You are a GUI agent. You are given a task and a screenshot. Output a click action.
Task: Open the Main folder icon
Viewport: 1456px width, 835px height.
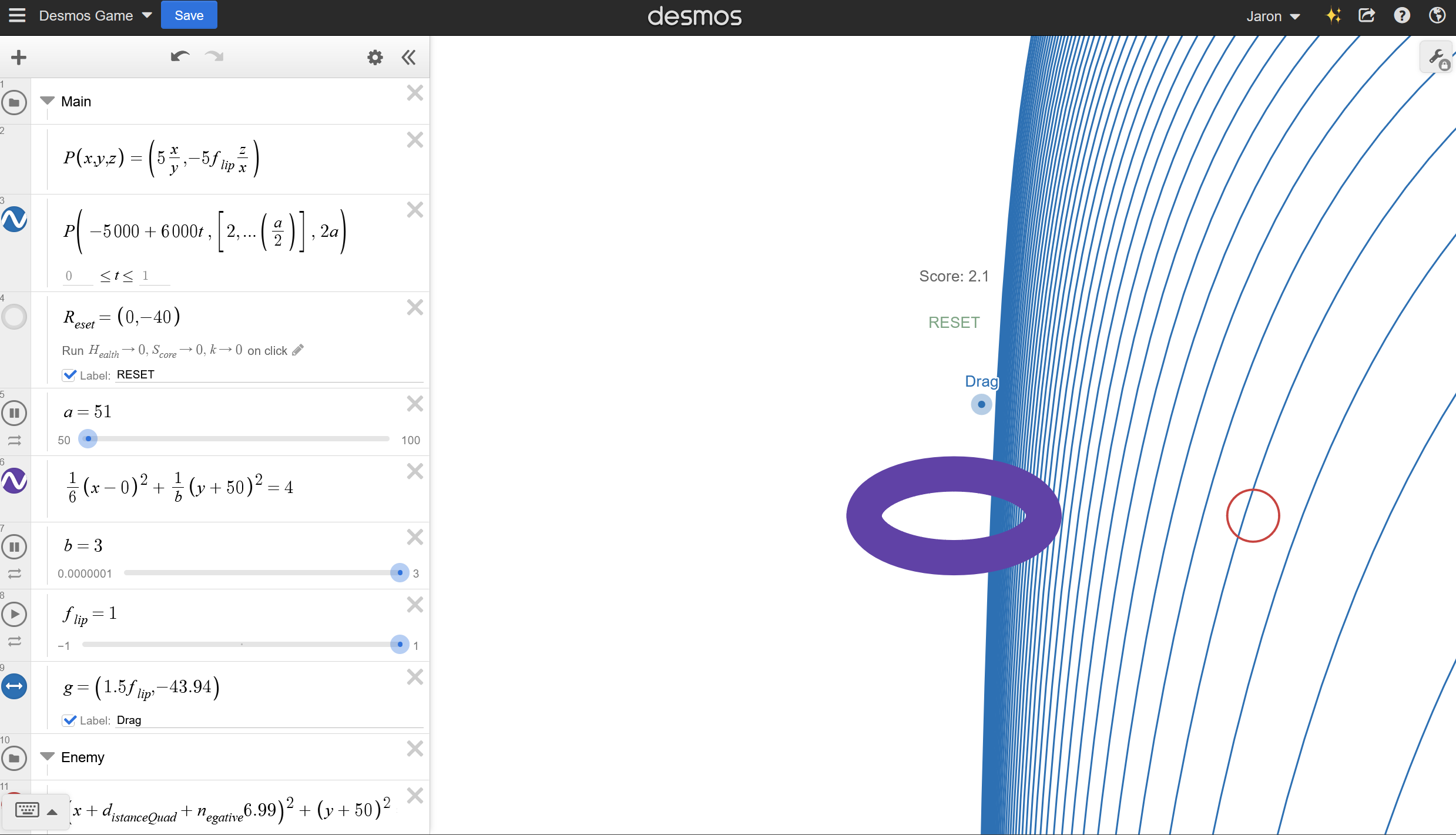click(x=14, y=102)
